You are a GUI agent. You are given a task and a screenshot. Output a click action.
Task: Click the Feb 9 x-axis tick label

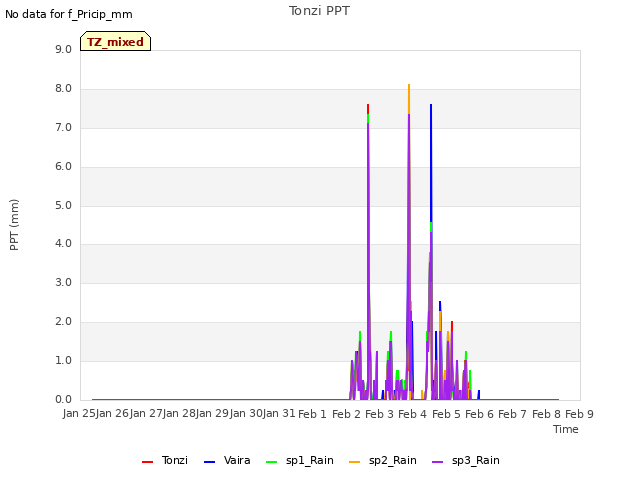click(579, 414)
